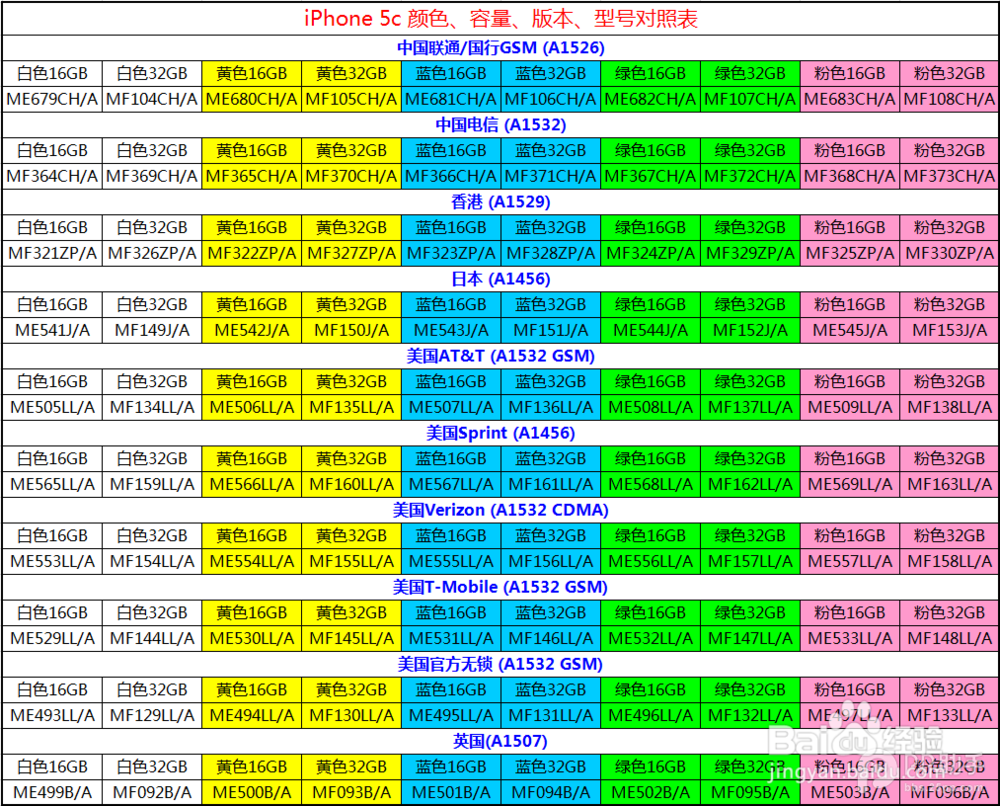Click pink cell MF330ZP/A

(949, 254)
